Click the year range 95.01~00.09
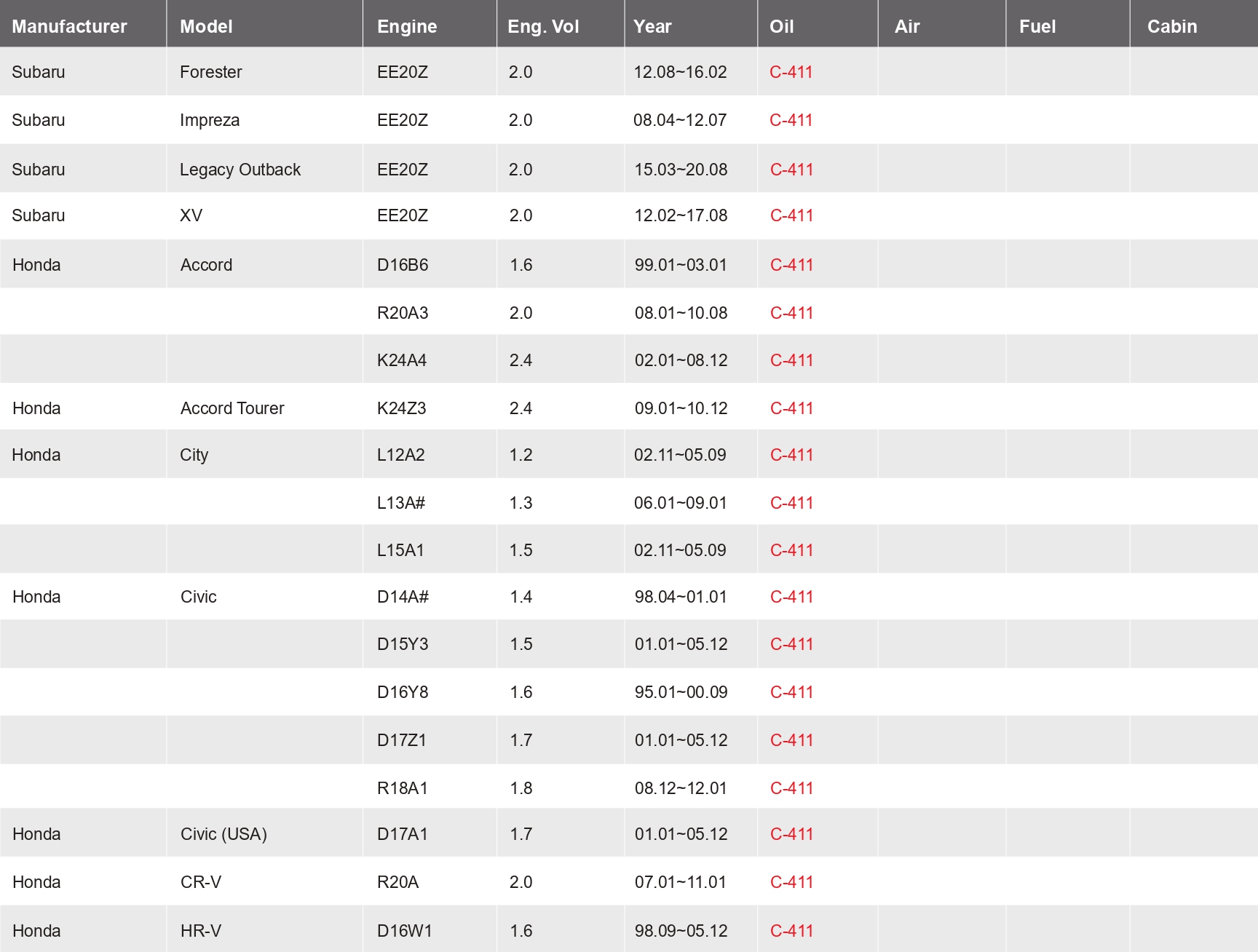 pyautogui.click(x=681, y=692)
